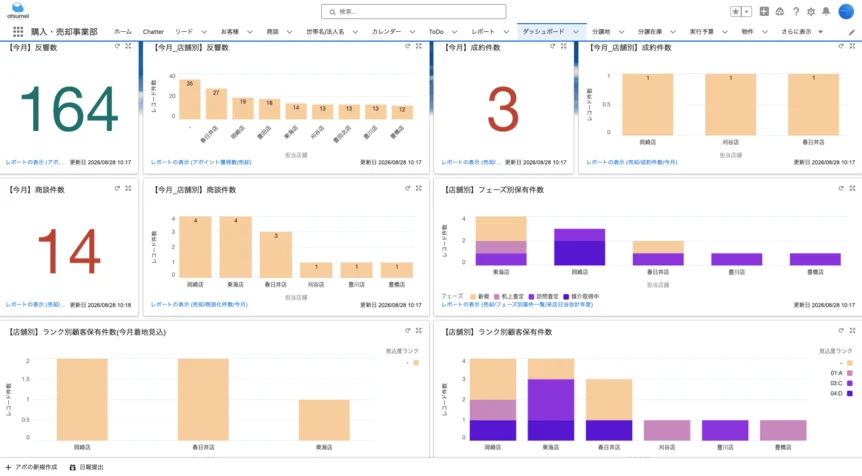
Task: Open the App Launcher grid icon
Action: pyautogui.click(x=18, y=32)
